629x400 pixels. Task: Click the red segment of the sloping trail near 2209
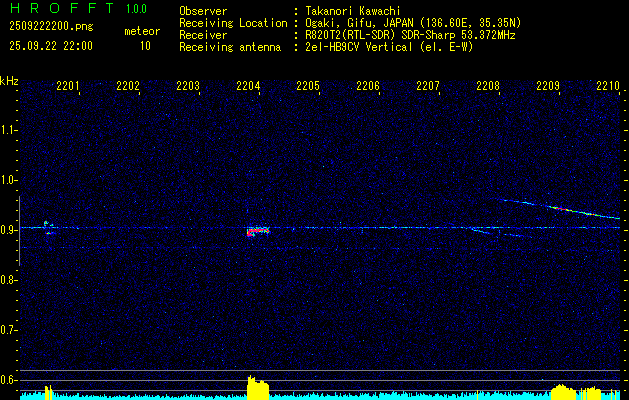561,209
